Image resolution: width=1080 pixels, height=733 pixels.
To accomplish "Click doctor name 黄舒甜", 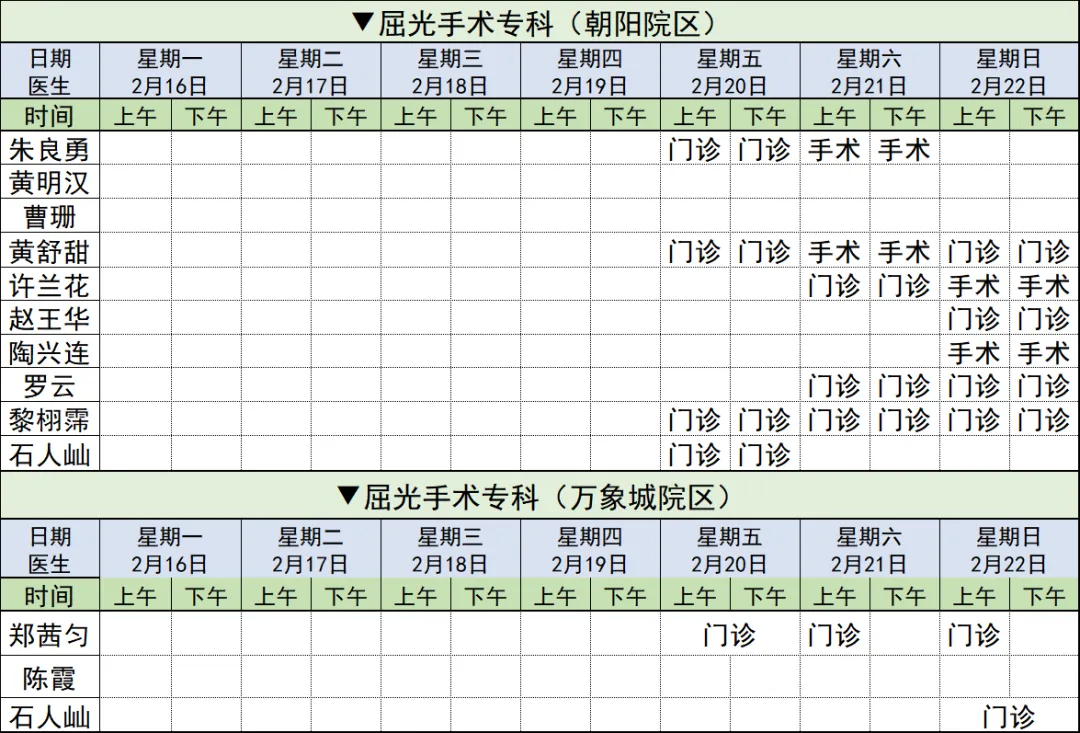I will [x=50, y=251].
